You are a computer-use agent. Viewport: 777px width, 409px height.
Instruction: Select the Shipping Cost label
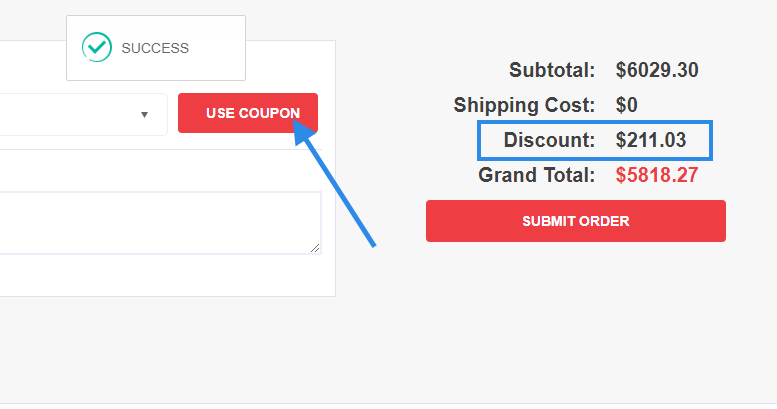[x=524, y=105]
